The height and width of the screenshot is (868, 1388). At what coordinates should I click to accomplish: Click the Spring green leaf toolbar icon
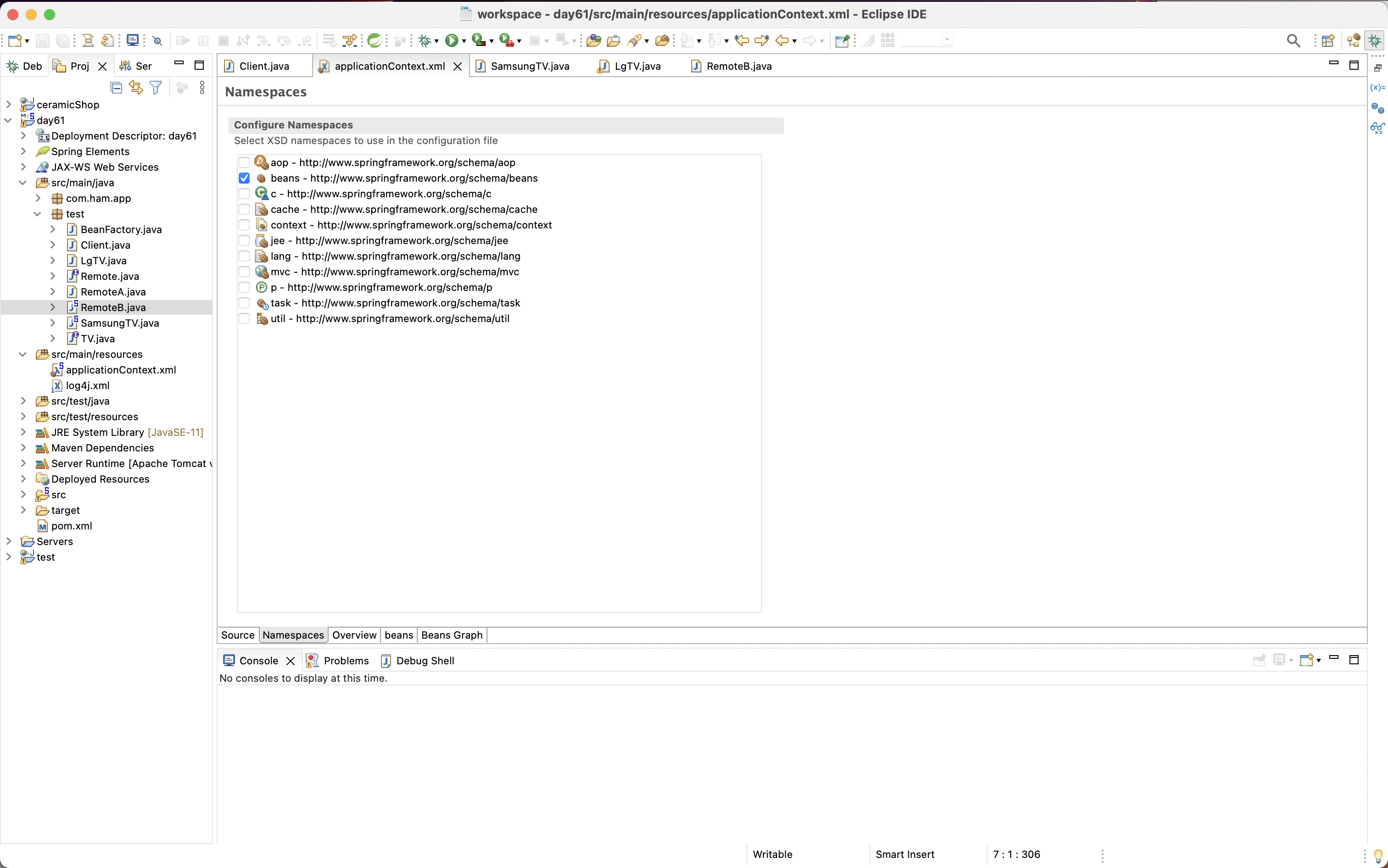tap(375, 40)
